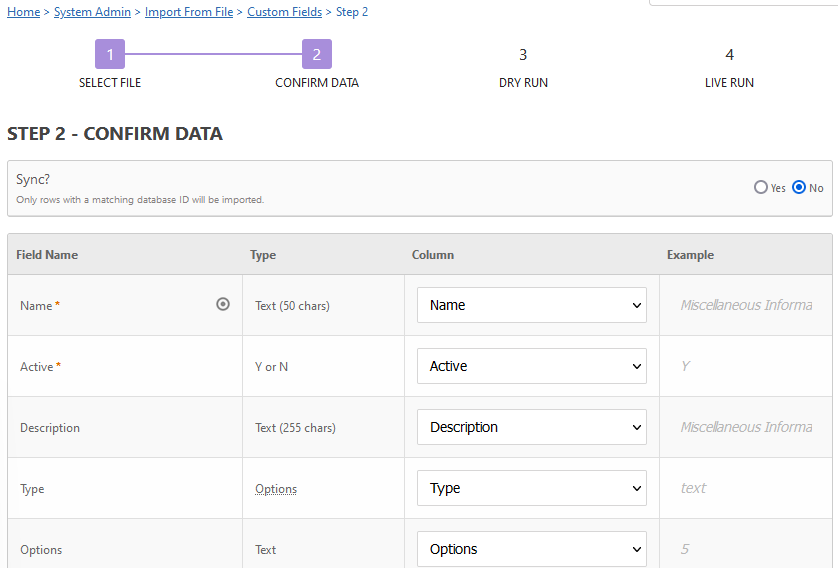Go to step 3 Dry Run
Viewport: 838px width, 568px height.
[x=523, y=55]
